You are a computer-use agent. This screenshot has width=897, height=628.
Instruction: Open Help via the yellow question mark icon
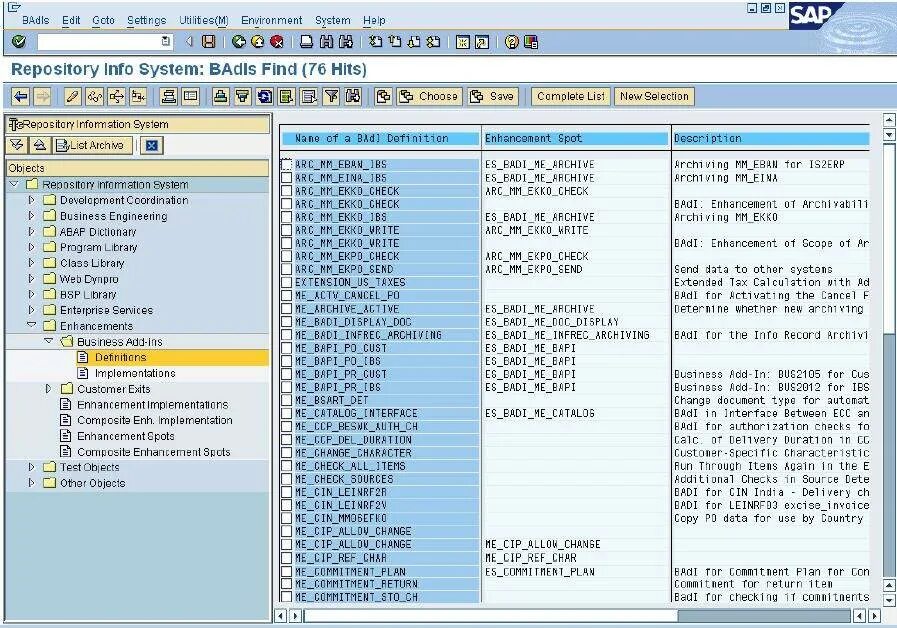click(x=511, y=42)
